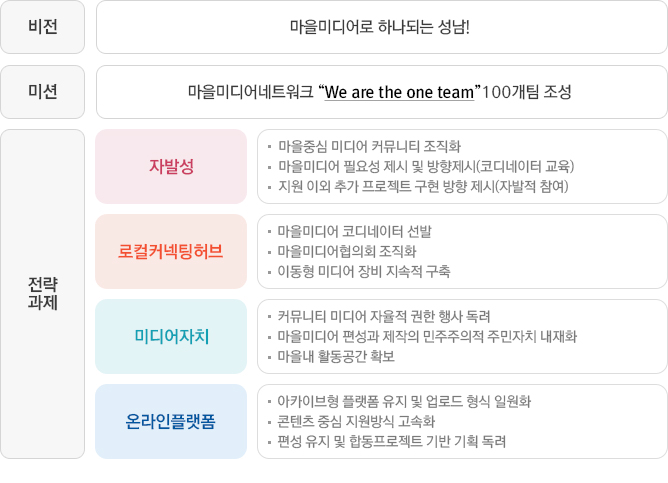The height and width of the screenshot is (483, 668).
Task: Click 아카이브형 플랫폼 유지 bullet line
Action: point(404,401)
